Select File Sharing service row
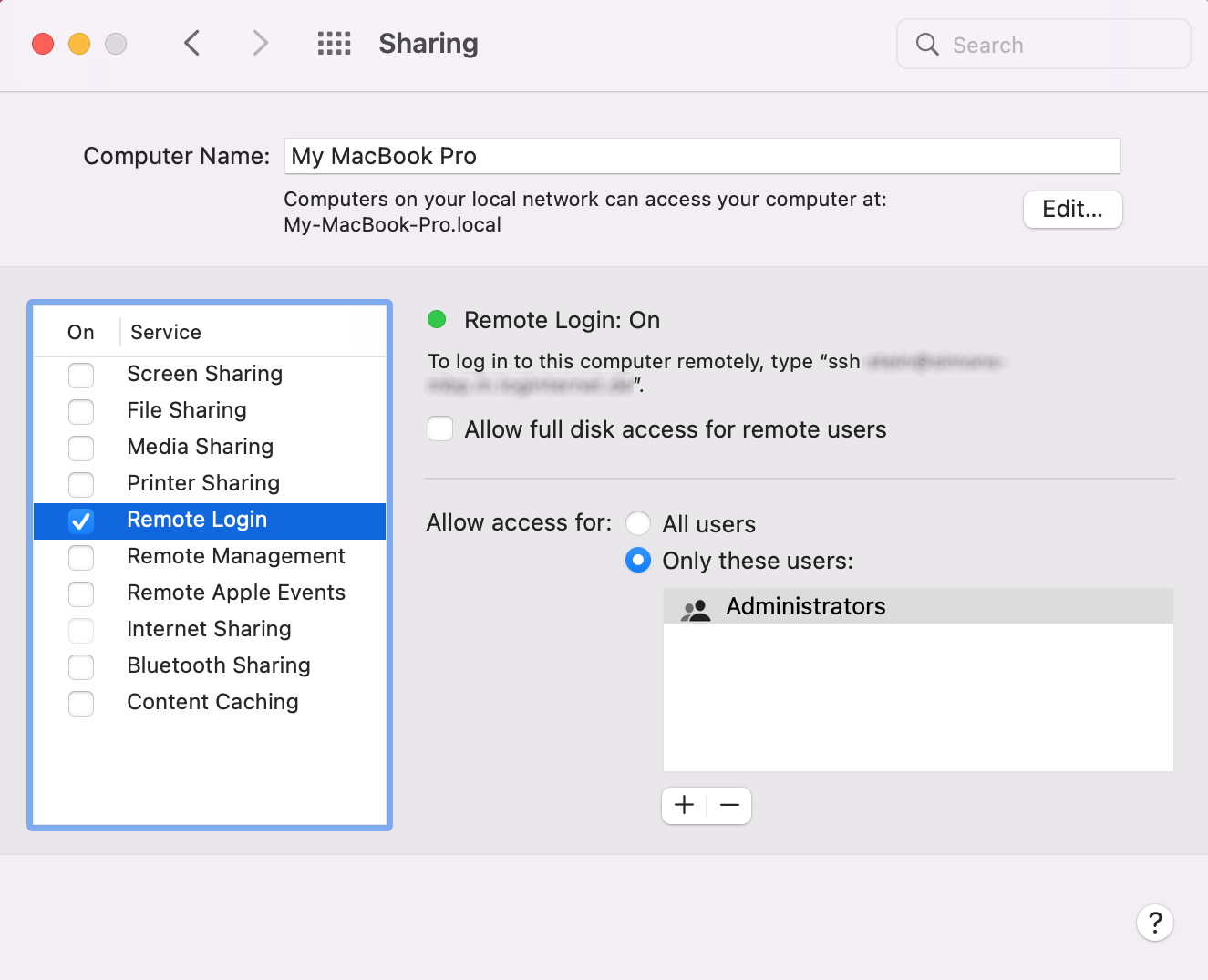Screen dimensions: 1208x980 tap(210, 410)
